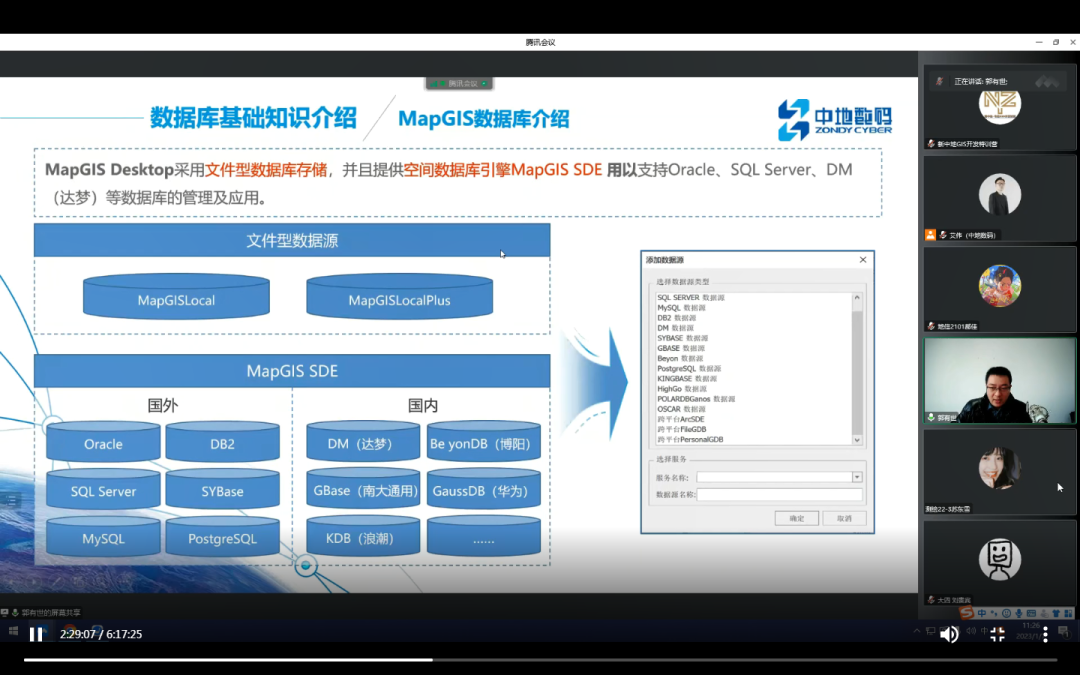Select HighGo 数据源 in the list
This screenshot has height=675, width=1080.
click(681, 388)
